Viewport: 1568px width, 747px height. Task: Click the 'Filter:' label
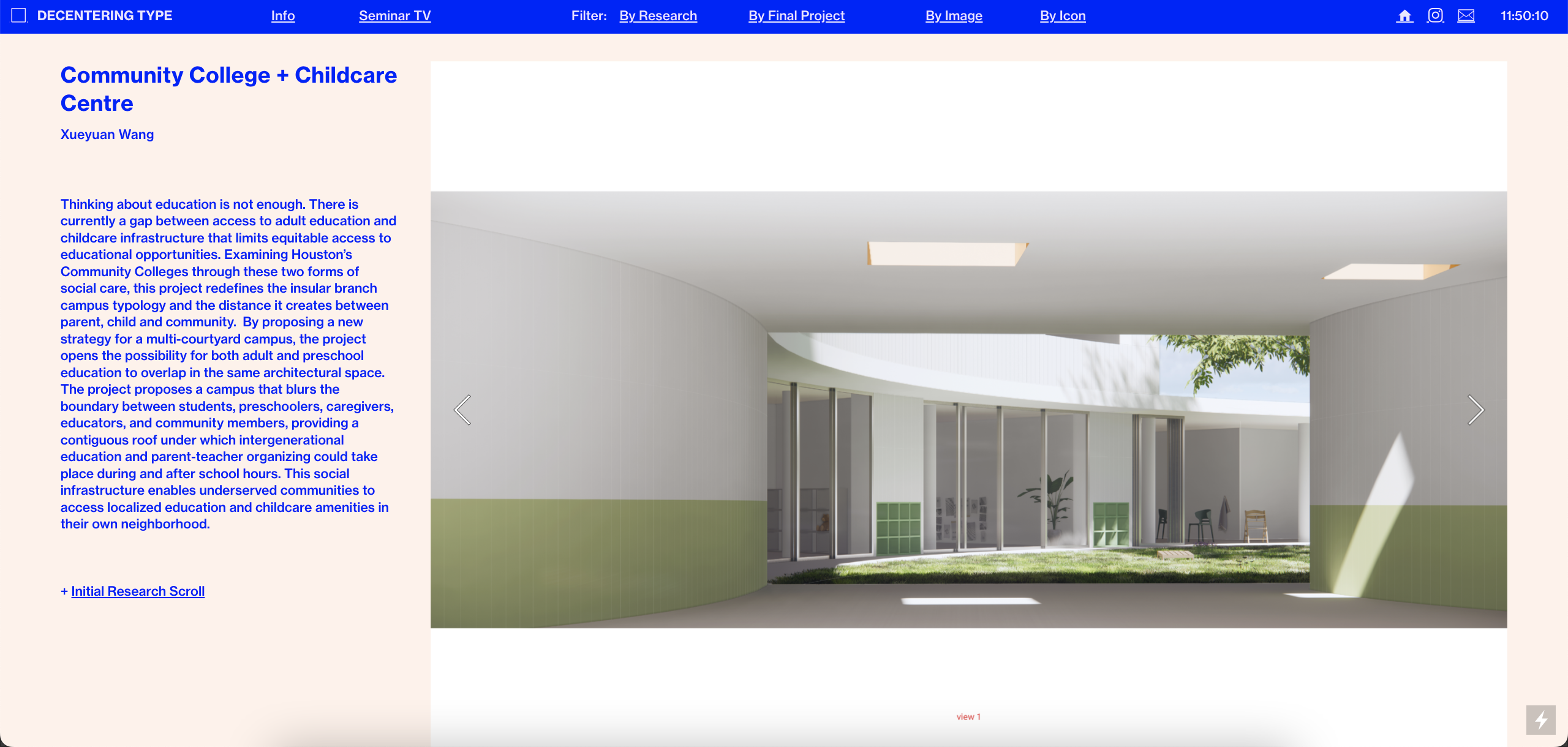pos(589,16)
